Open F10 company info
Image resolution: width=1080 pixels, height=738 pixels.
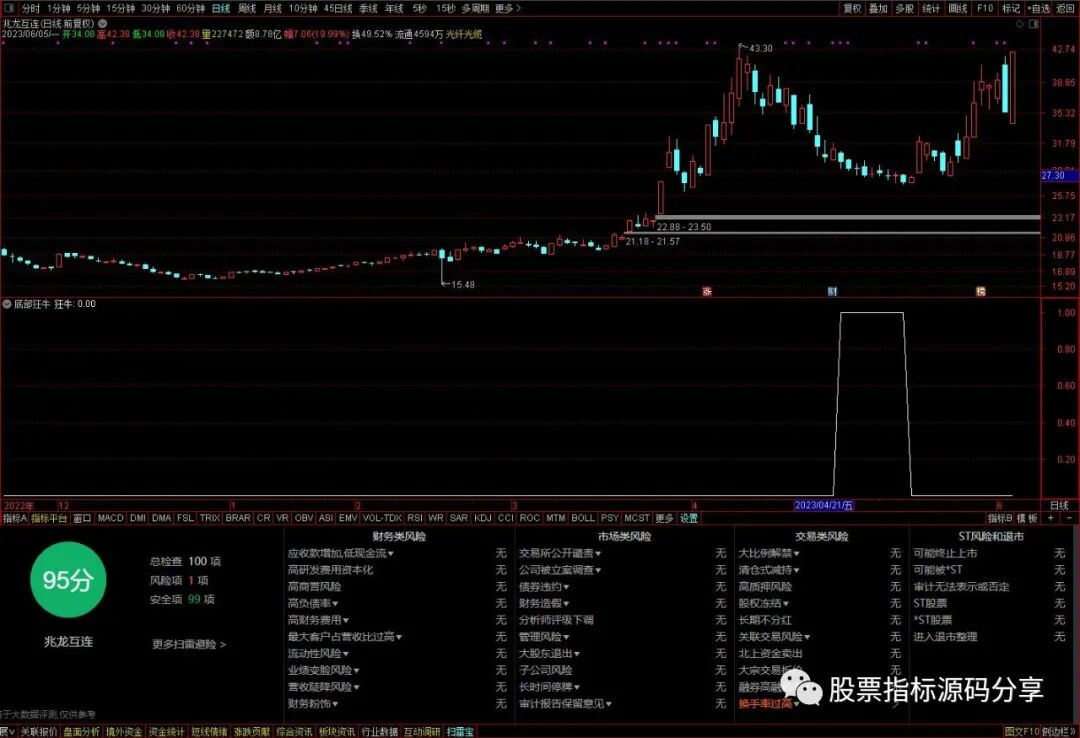(x=985, y=8)
